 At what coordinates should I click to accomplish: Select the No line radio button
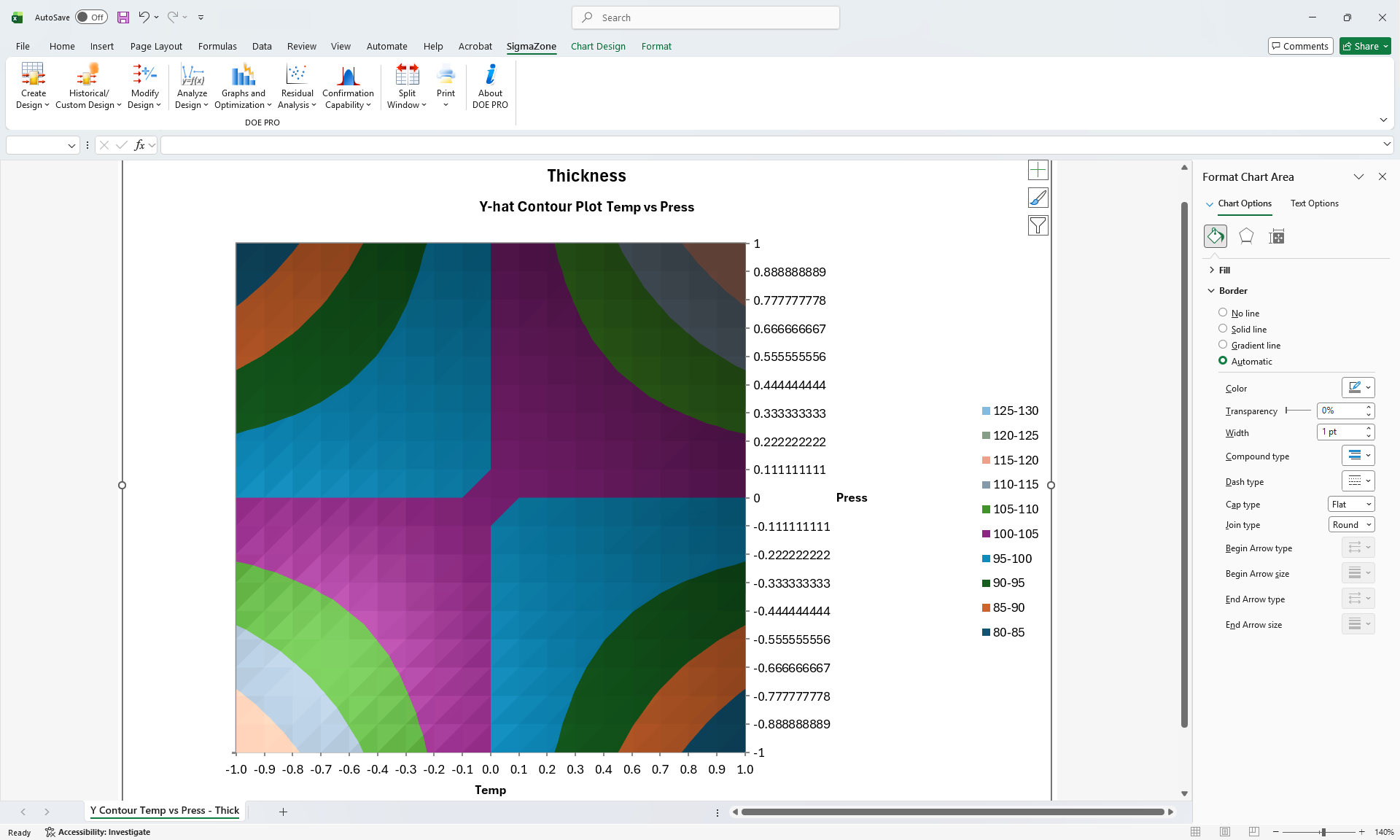(1223, 312)
